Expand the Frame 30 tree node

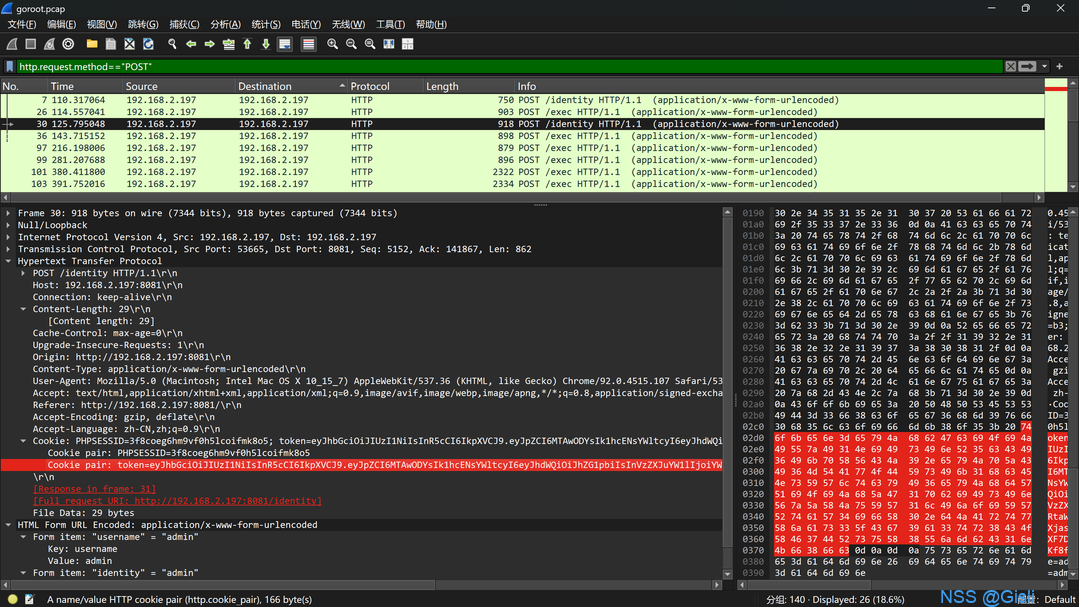(8, 213)
